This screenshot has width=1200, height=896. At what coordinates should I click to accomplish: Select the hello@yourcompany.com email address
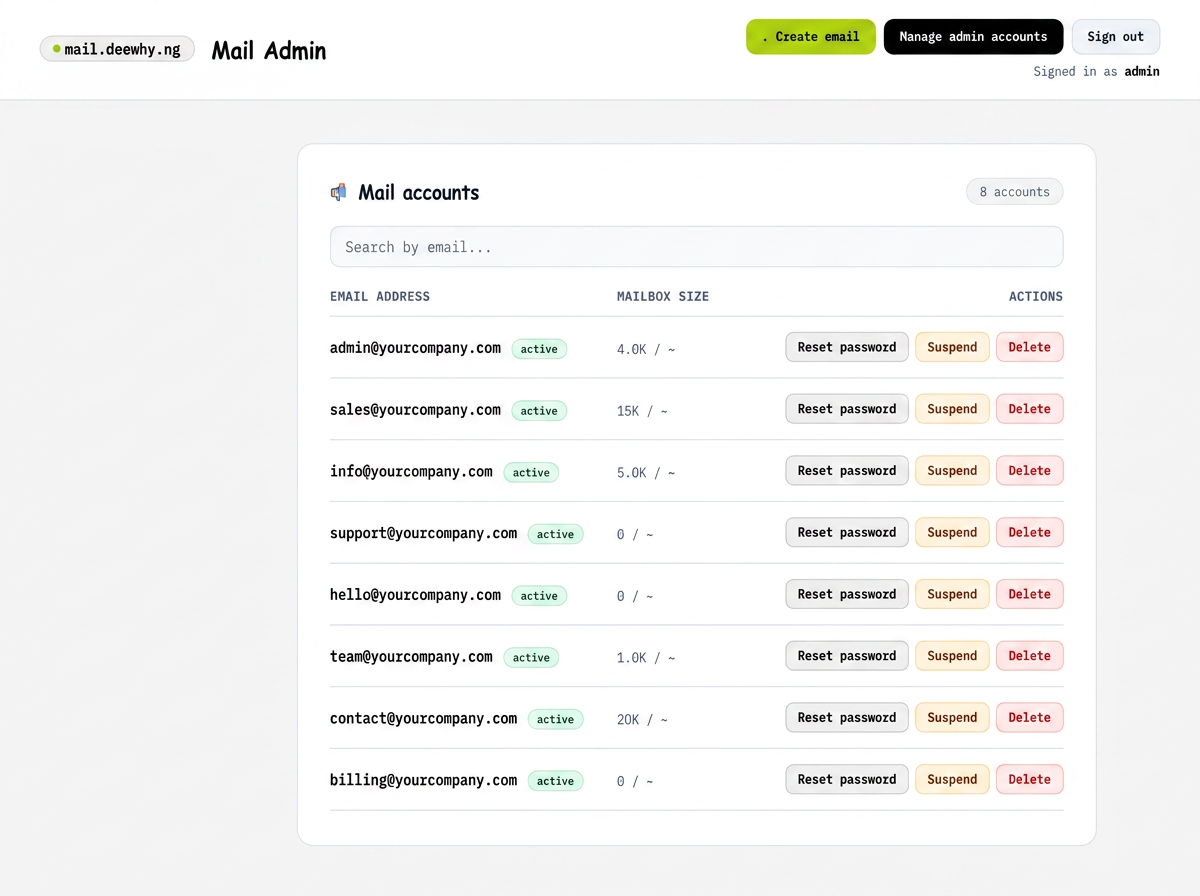[x=415, y=595]
